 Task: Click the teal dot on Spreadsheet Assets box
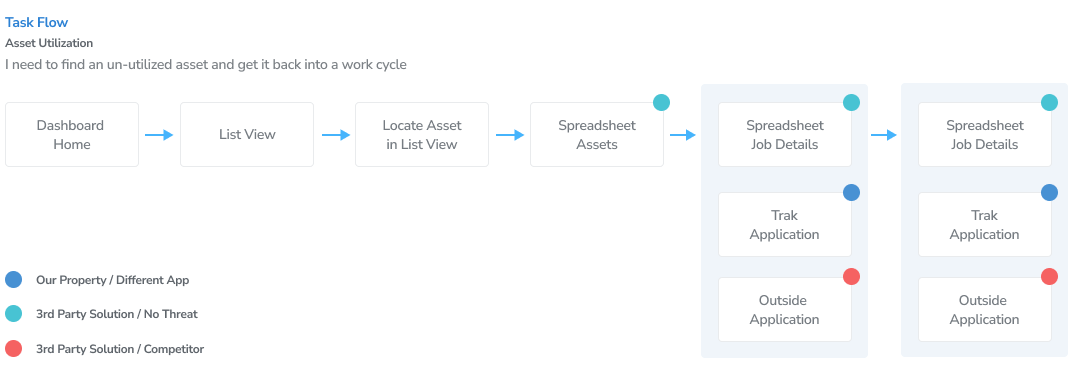click(661, 102)
